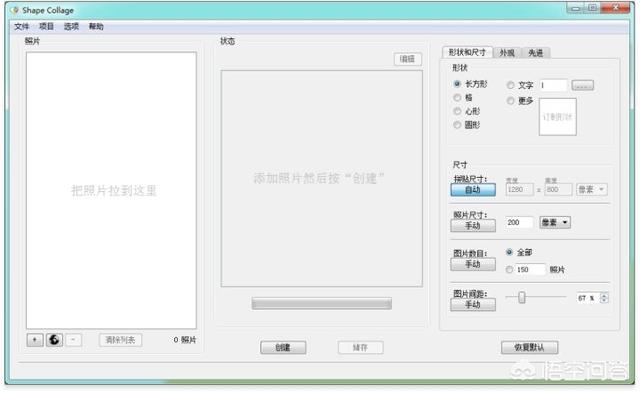Image resolution: width=640 pixels, height=393 pixels.
Task: Select the 格 shape radio button
Action: click(x=457, y=98)
